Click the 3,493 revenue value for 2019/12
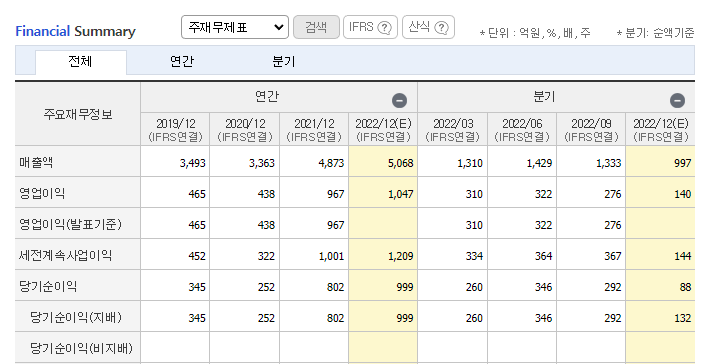 (193, 163)
